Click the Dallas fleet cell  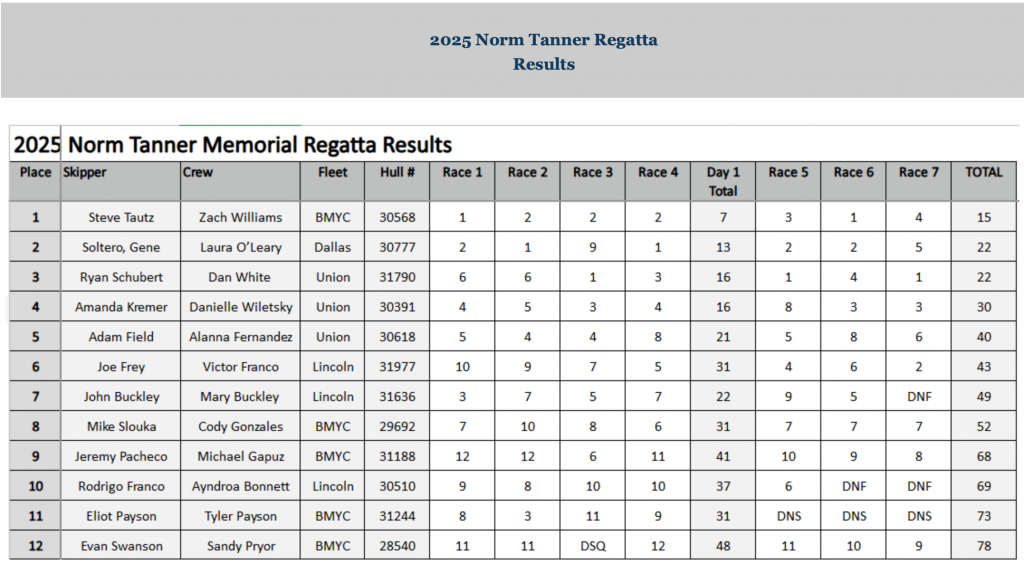point(332,247)
